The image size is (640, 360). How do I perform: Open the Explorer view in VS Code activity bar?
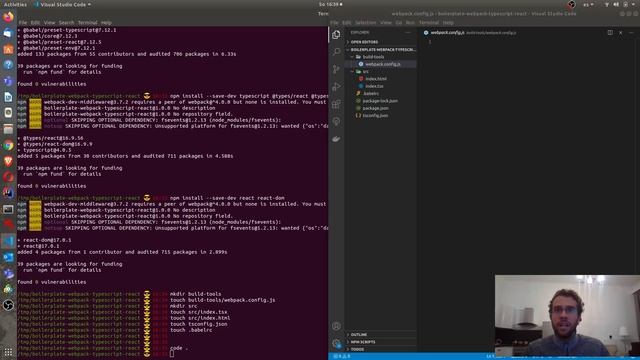point(336,35)
